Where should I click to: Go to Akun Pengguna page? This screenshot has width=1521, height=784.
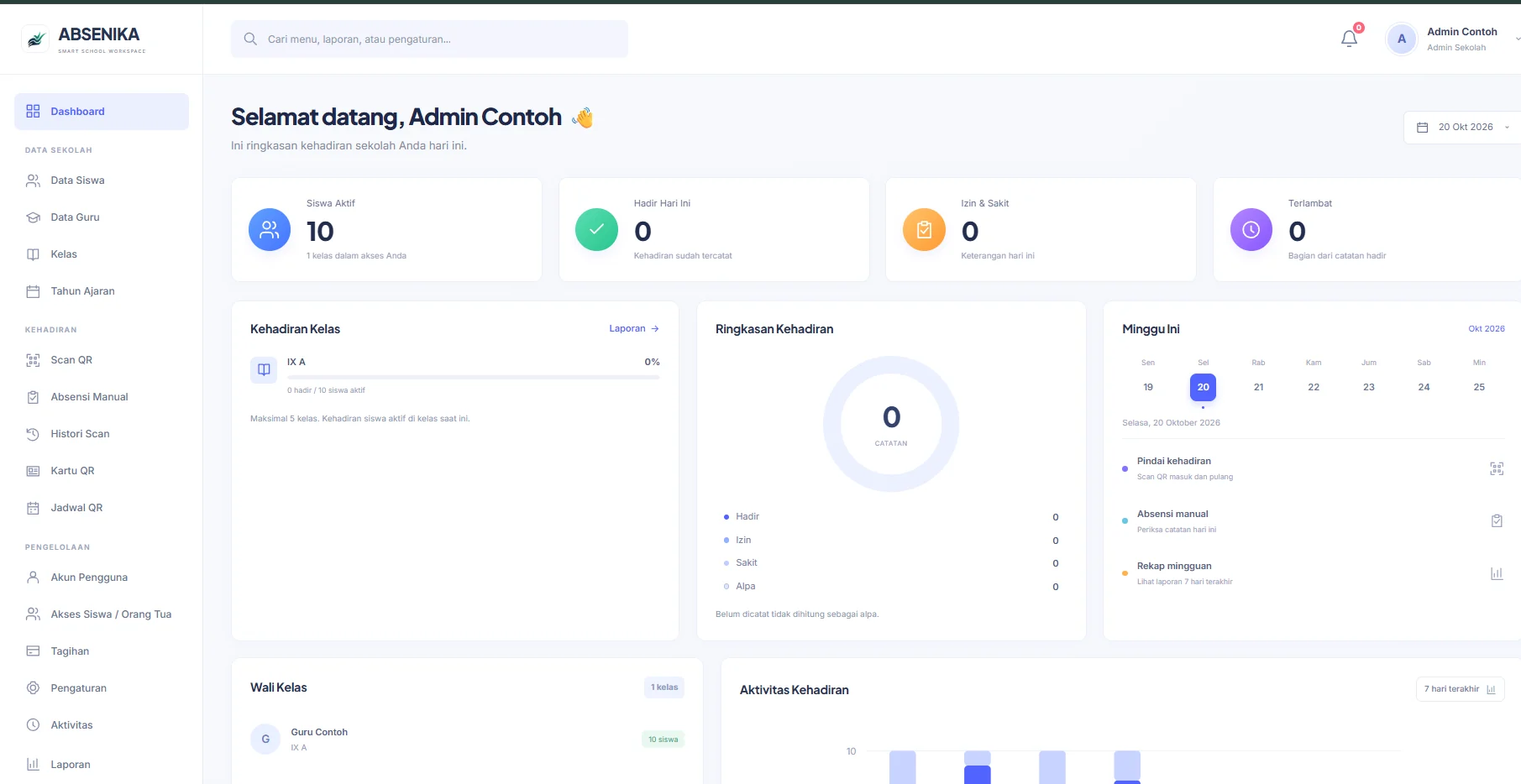click(x=102, y=578)
